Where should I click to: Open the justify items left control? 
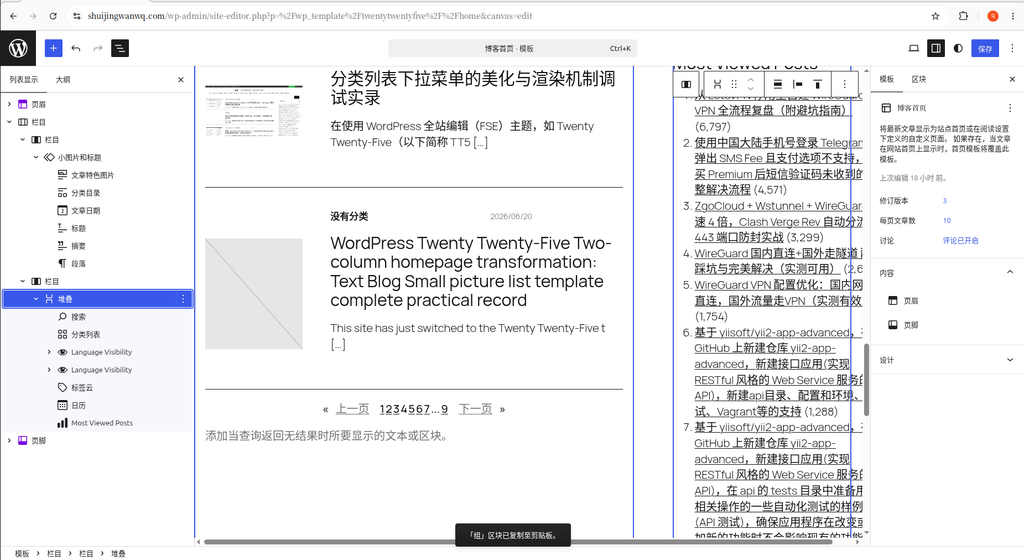coord(797,84)
